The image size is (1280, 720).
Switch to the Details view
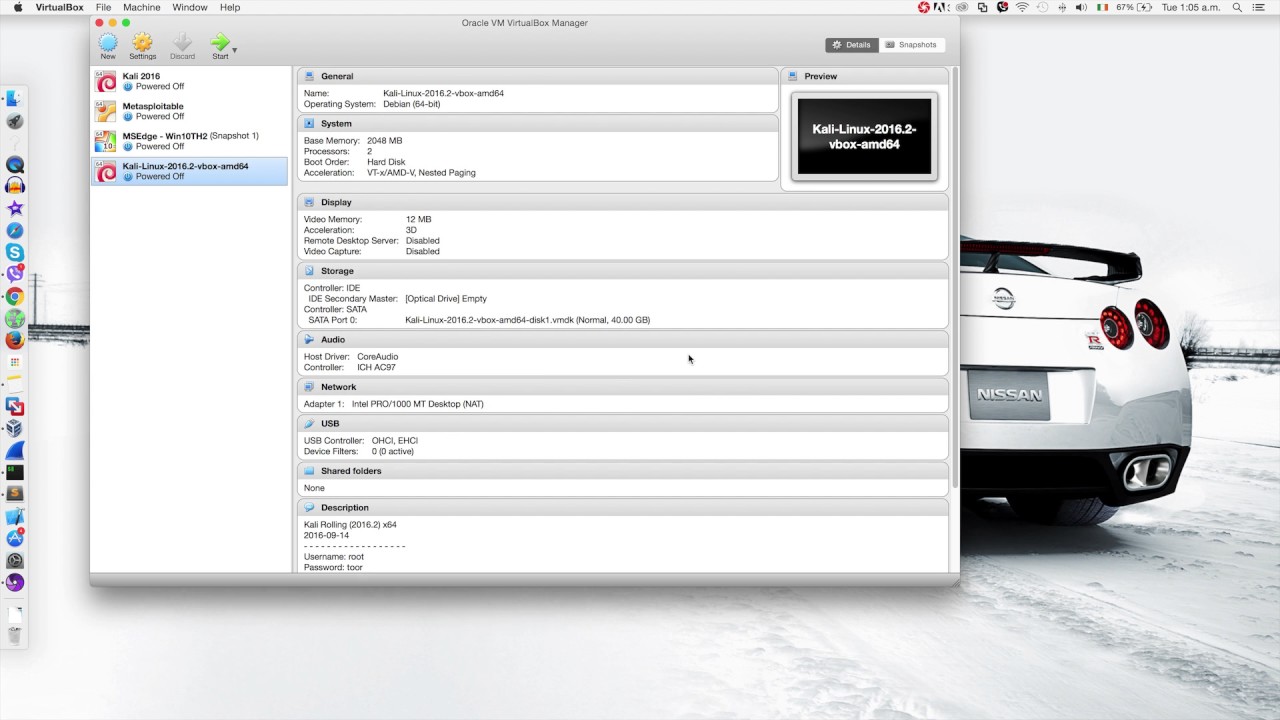852,45
